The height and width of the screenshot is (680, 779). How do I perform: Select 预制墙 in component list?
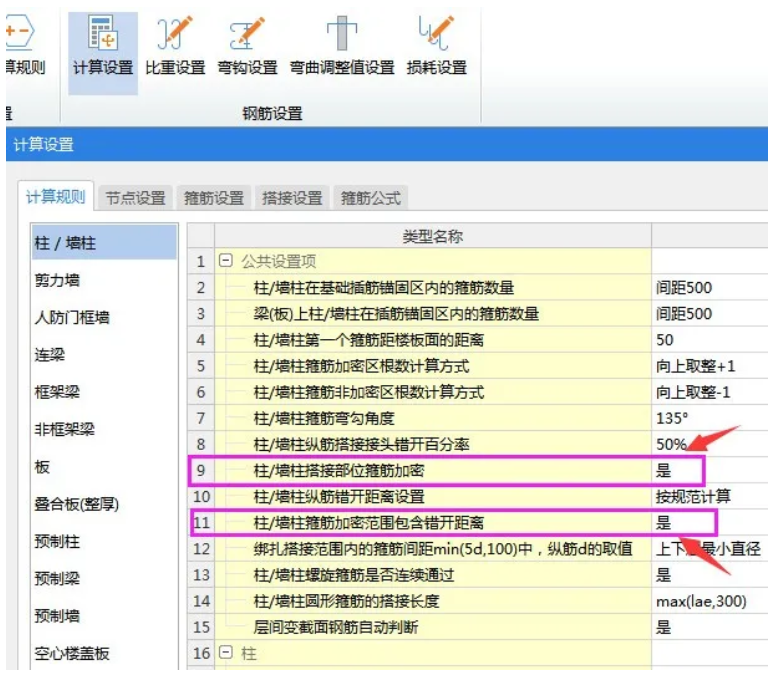coord(104,616)
